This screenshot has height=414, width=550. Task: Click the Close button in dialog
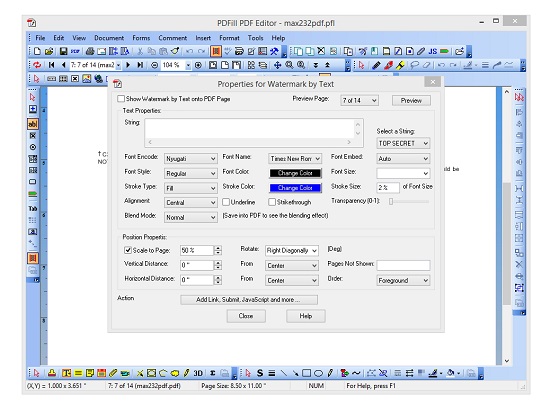[246, 316]
